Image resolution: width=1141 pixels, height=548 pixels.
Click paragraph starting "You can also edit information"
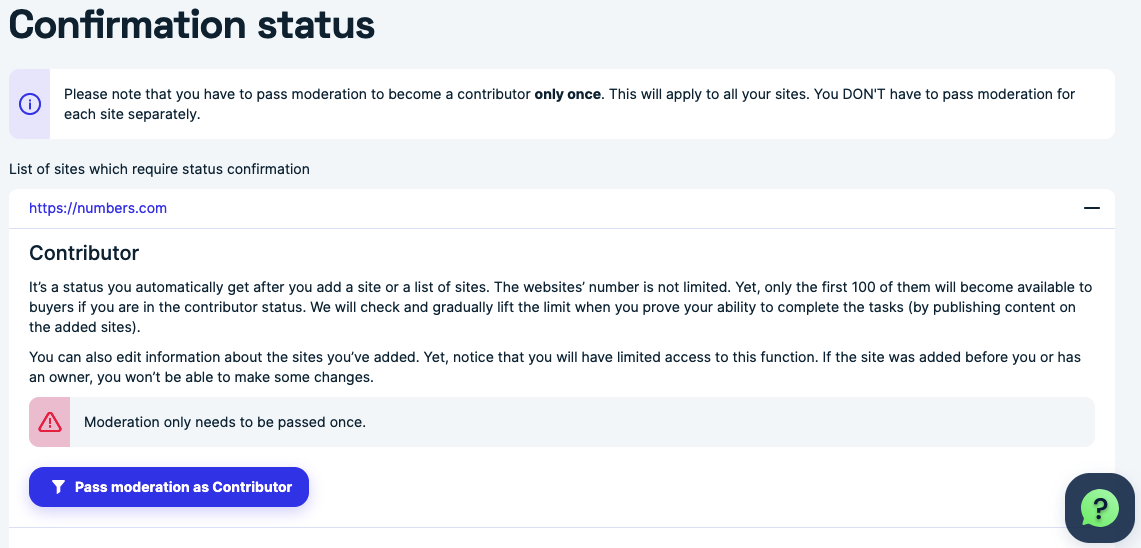pos(554,367)
